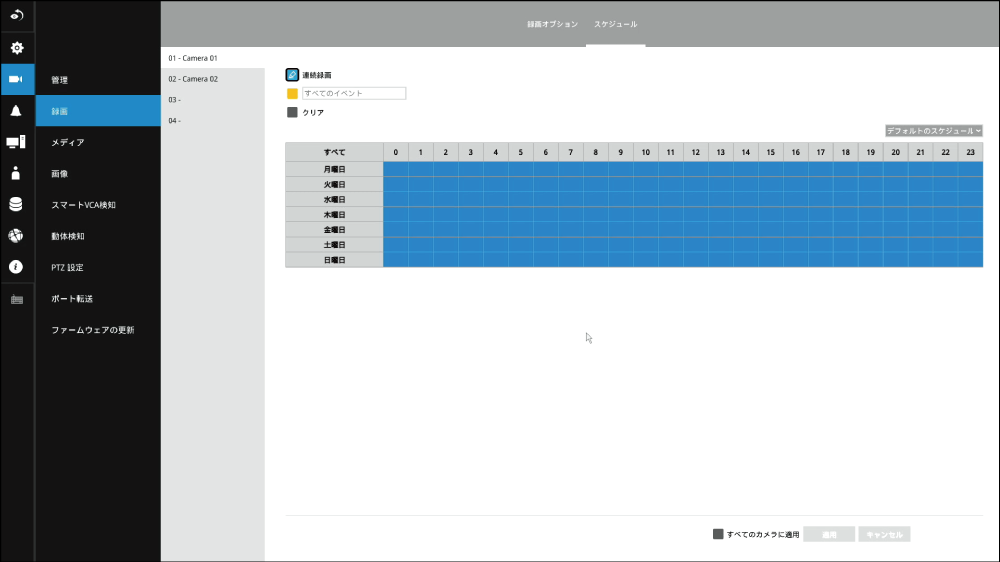Check the すべてのカメラに適用 checkbox
The width and height of the screenshot is (1000, 562).
click(718, 534)
